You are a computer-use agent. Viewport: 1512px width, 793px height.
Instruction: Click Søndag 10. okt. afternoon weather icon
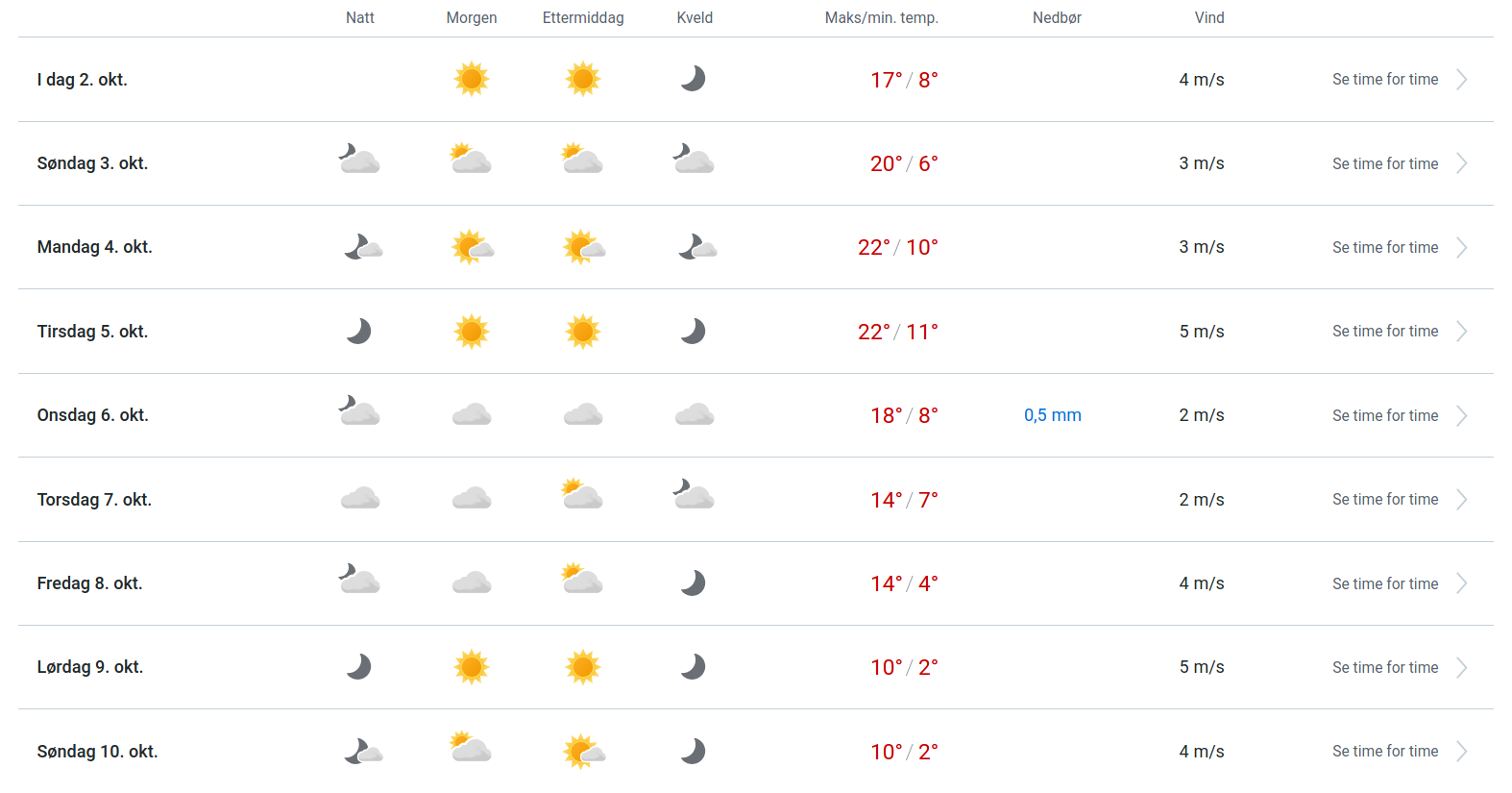coord(583,751)
